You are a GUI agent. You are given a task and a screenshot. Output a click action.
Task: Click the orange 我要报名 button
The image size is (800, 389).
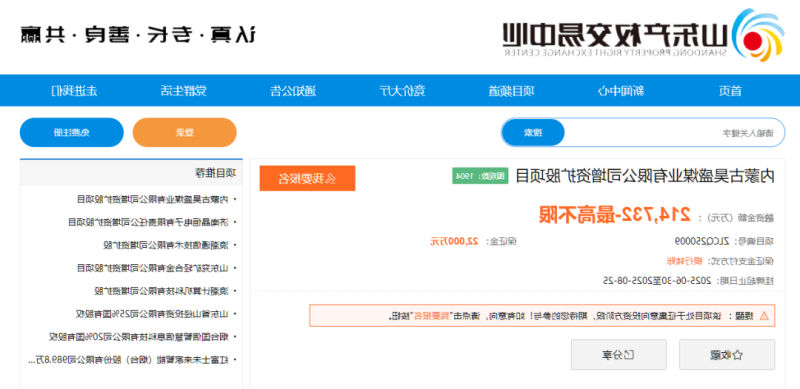pyautogui.click(x=308, y=178)
